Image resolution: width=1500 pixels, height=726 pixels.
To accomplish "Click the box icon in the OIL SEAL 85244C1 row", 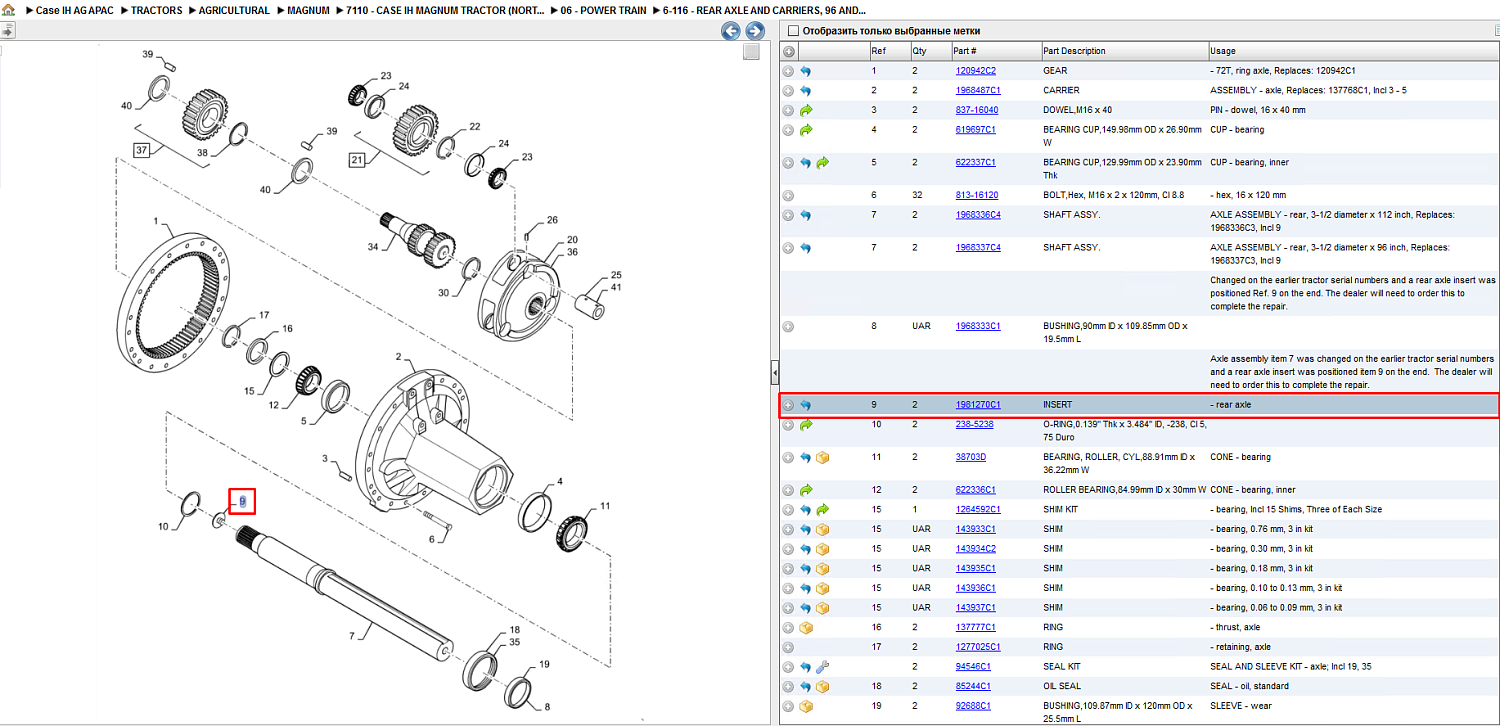I will [x=823, y=686].
